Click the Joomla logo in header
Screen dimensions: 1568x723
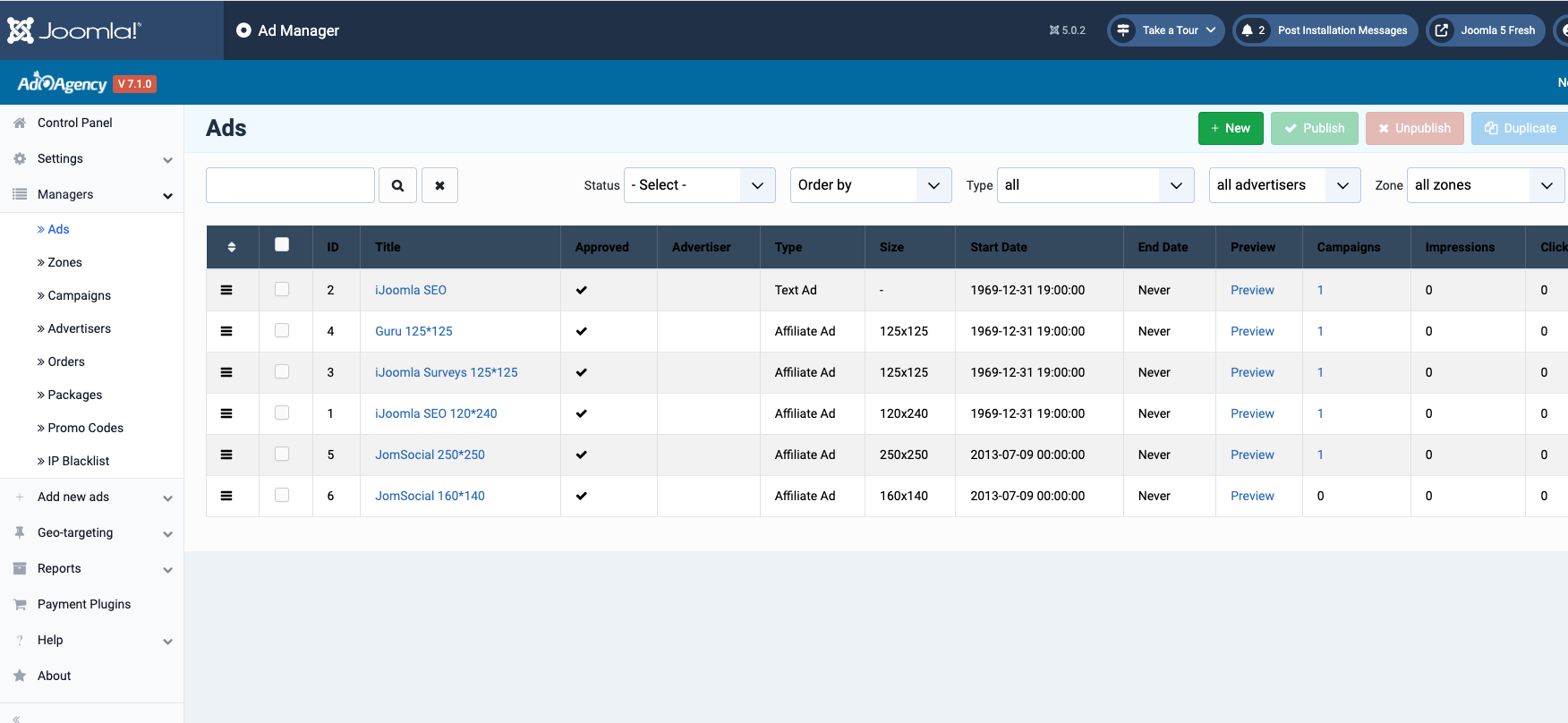(74, 30)
